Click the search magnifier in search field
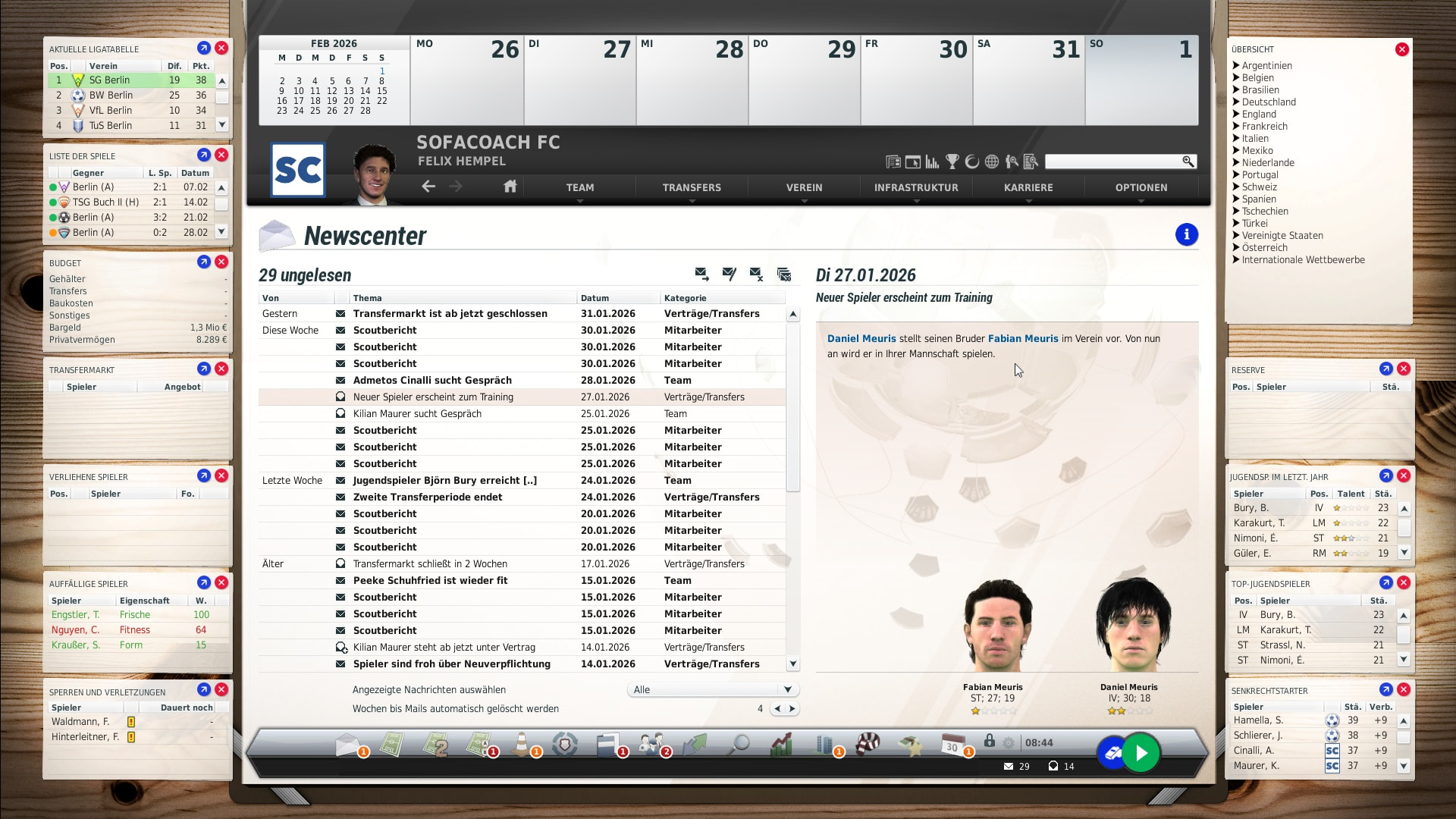The width and height of the screenshot is (1456, 819). tap(1188, 162)
